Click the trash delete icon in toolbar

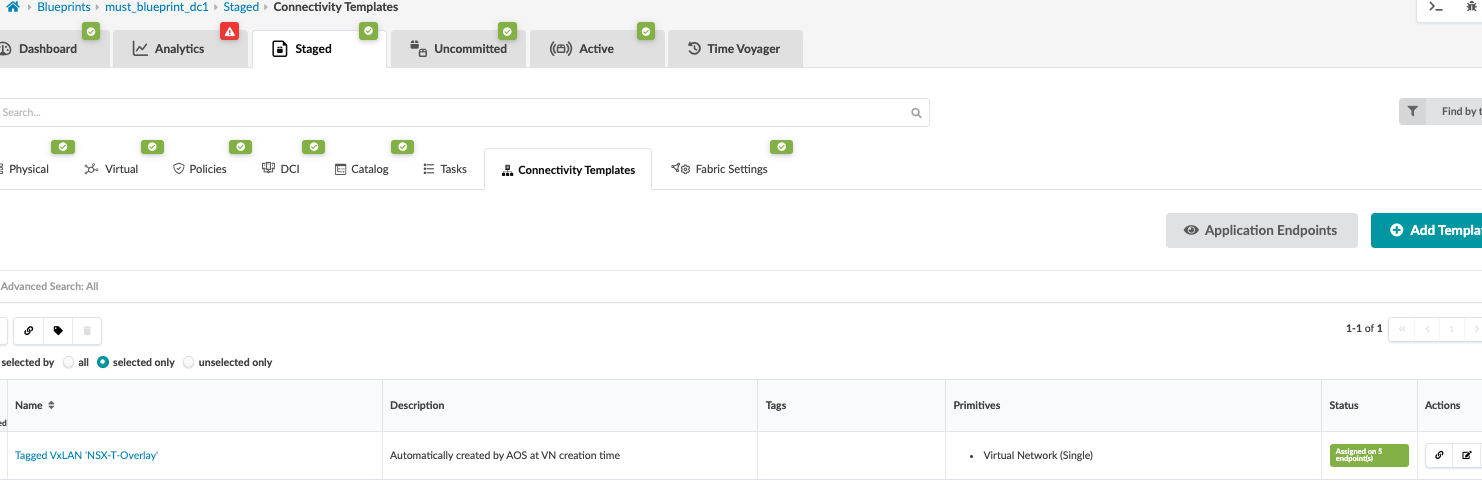(87, 330)
